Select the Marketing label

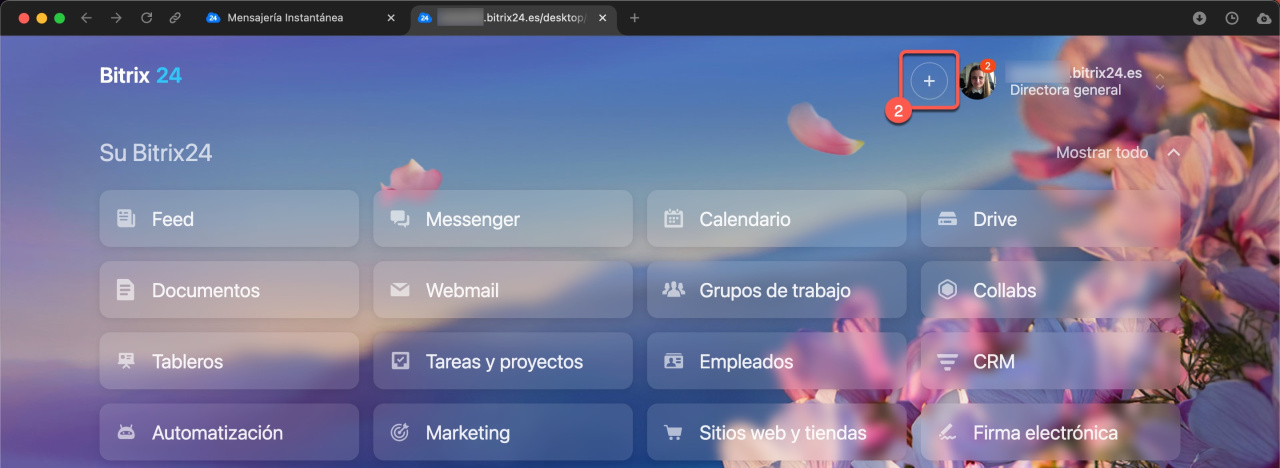[x=468, y=433]
